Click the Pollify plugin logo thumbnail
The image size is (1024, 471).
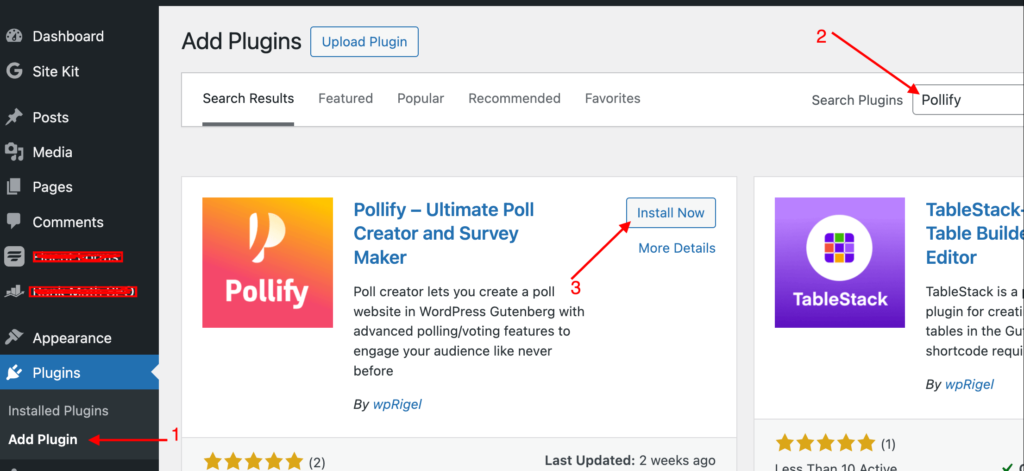coord(268,263)
